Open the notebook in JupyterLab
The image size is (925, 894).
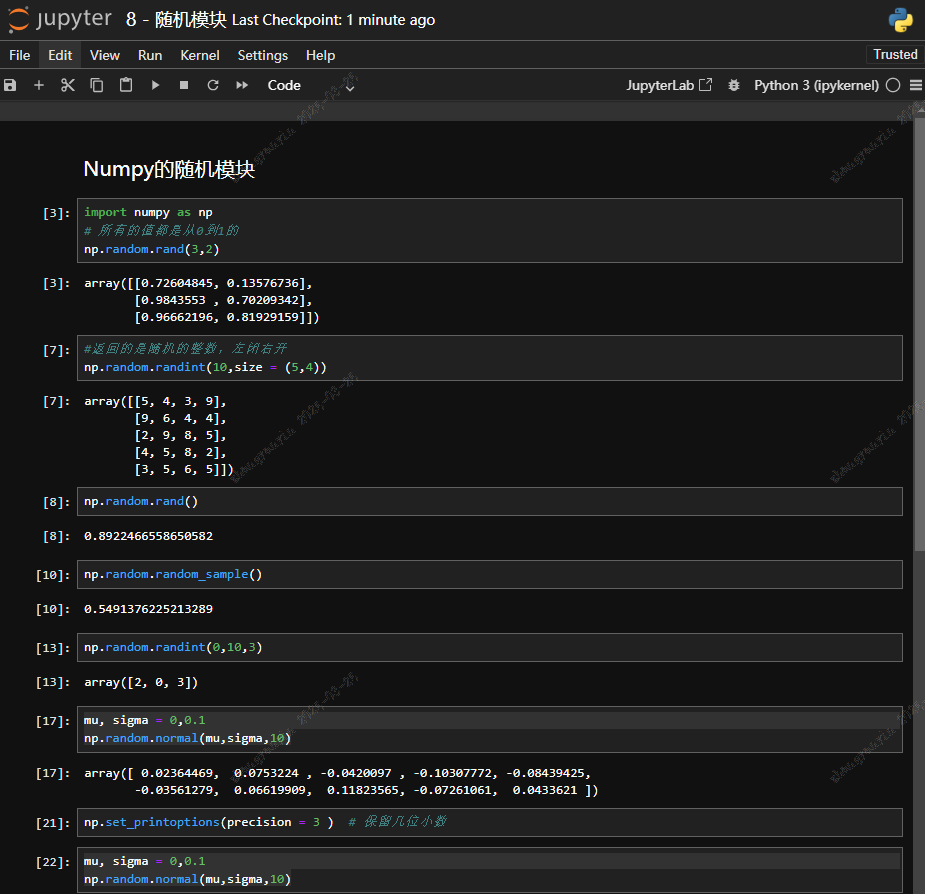click(x=668, y=86)
